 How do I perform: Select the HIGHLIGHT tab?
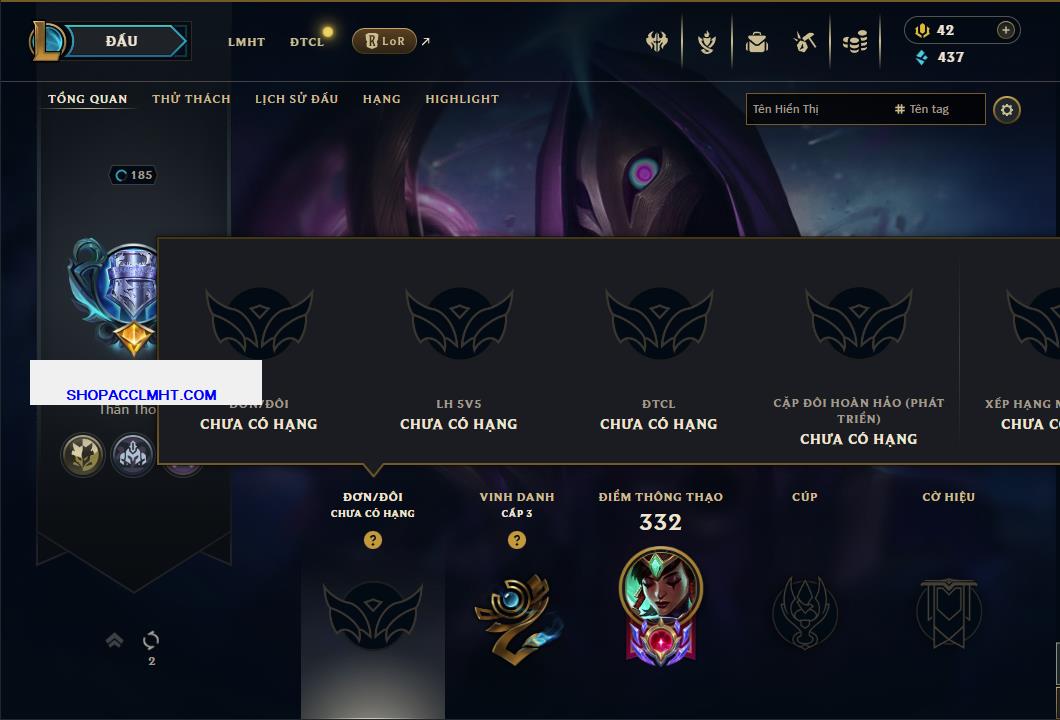(x=462, y=99)
